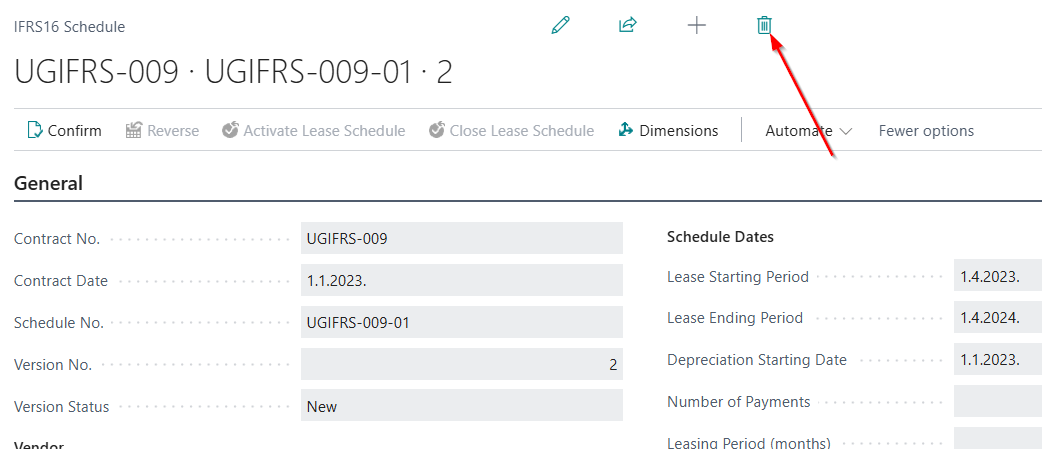Collapse the General section header
Viewport: 1042px width, 449px height.
(x=49, y=183)
